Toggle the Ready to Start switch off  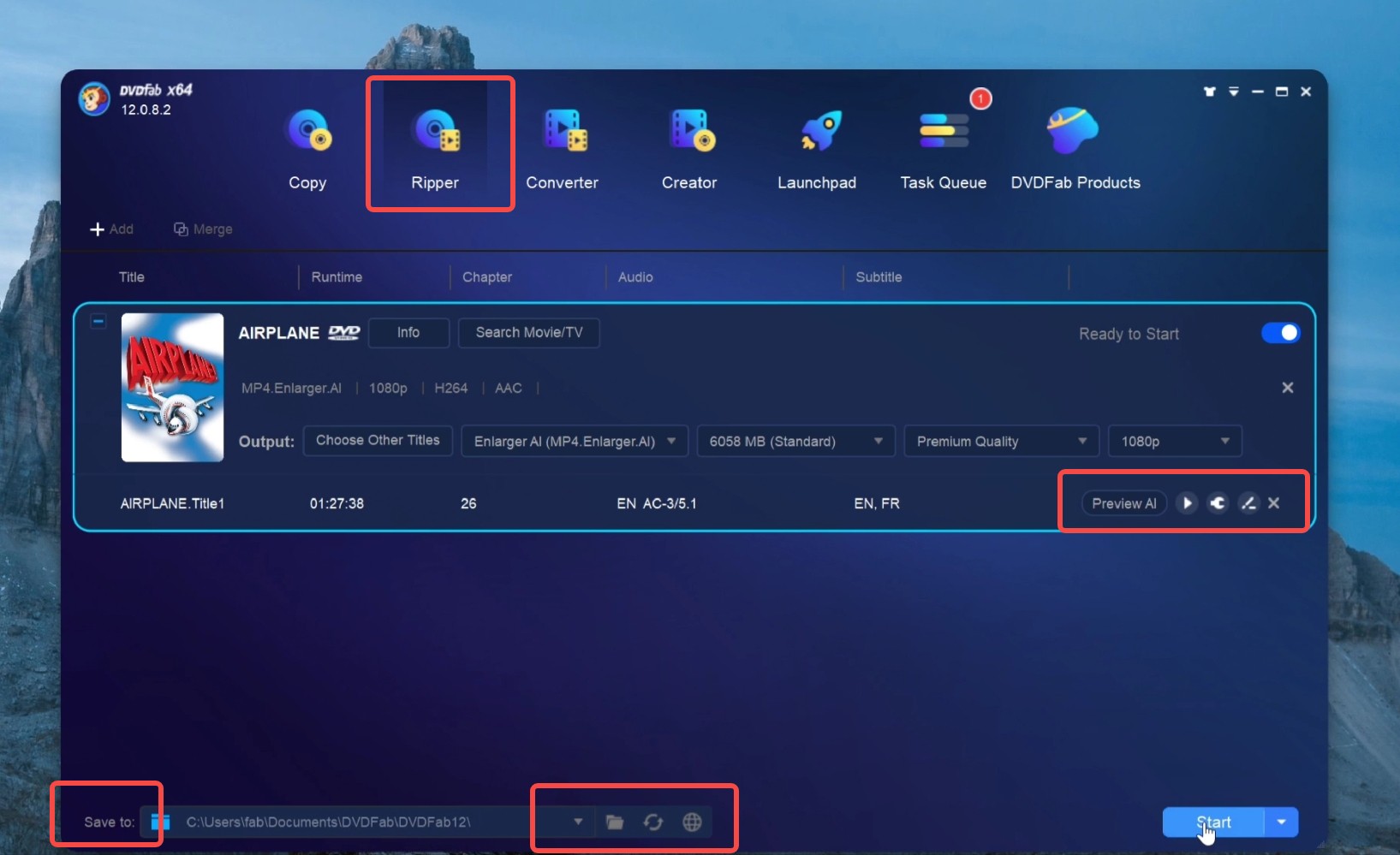tap(1280, 333)
